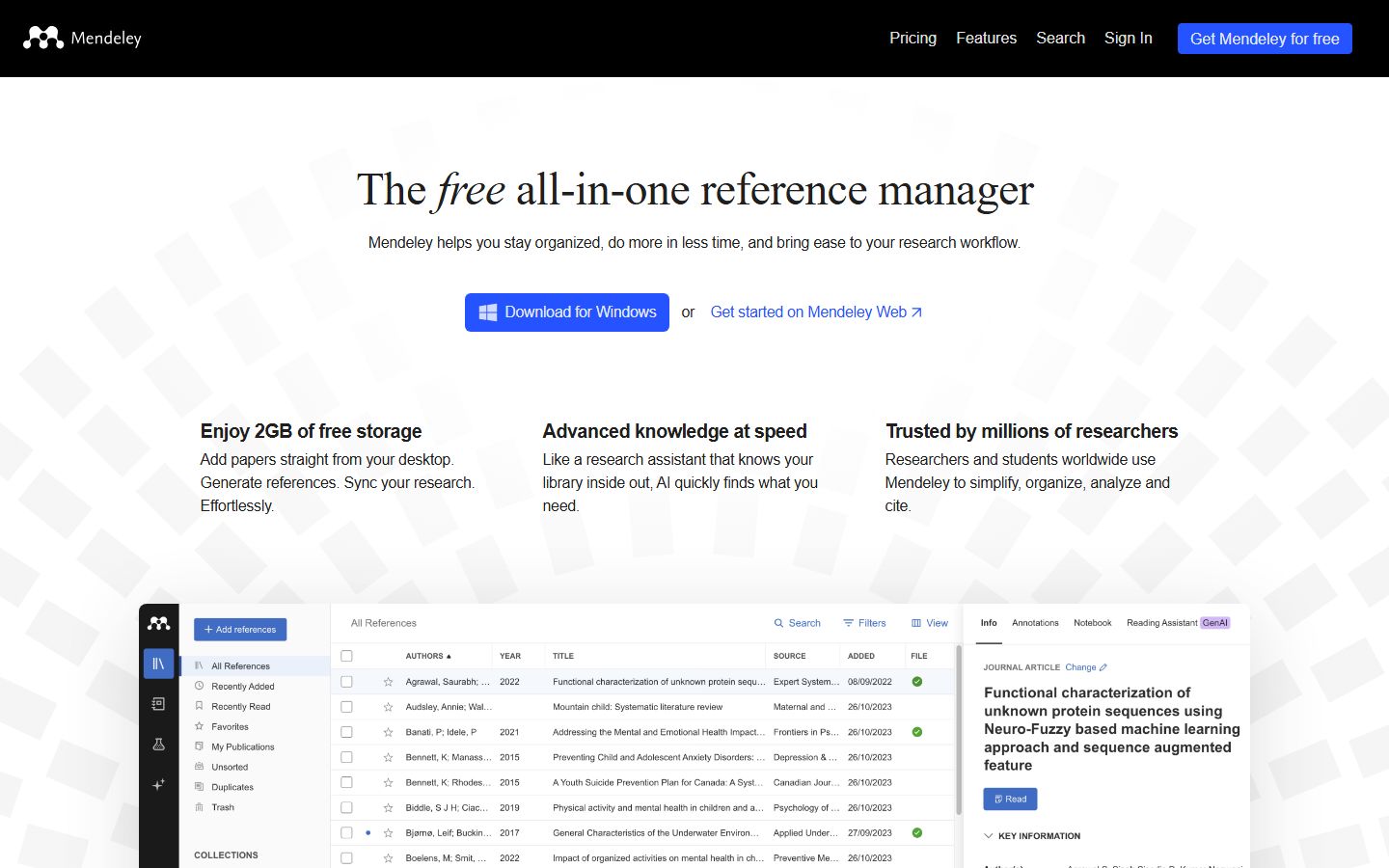The image size is (1389, 868).
Task: Select the Library icon in the dark sidebar
Action: (159, 664)
